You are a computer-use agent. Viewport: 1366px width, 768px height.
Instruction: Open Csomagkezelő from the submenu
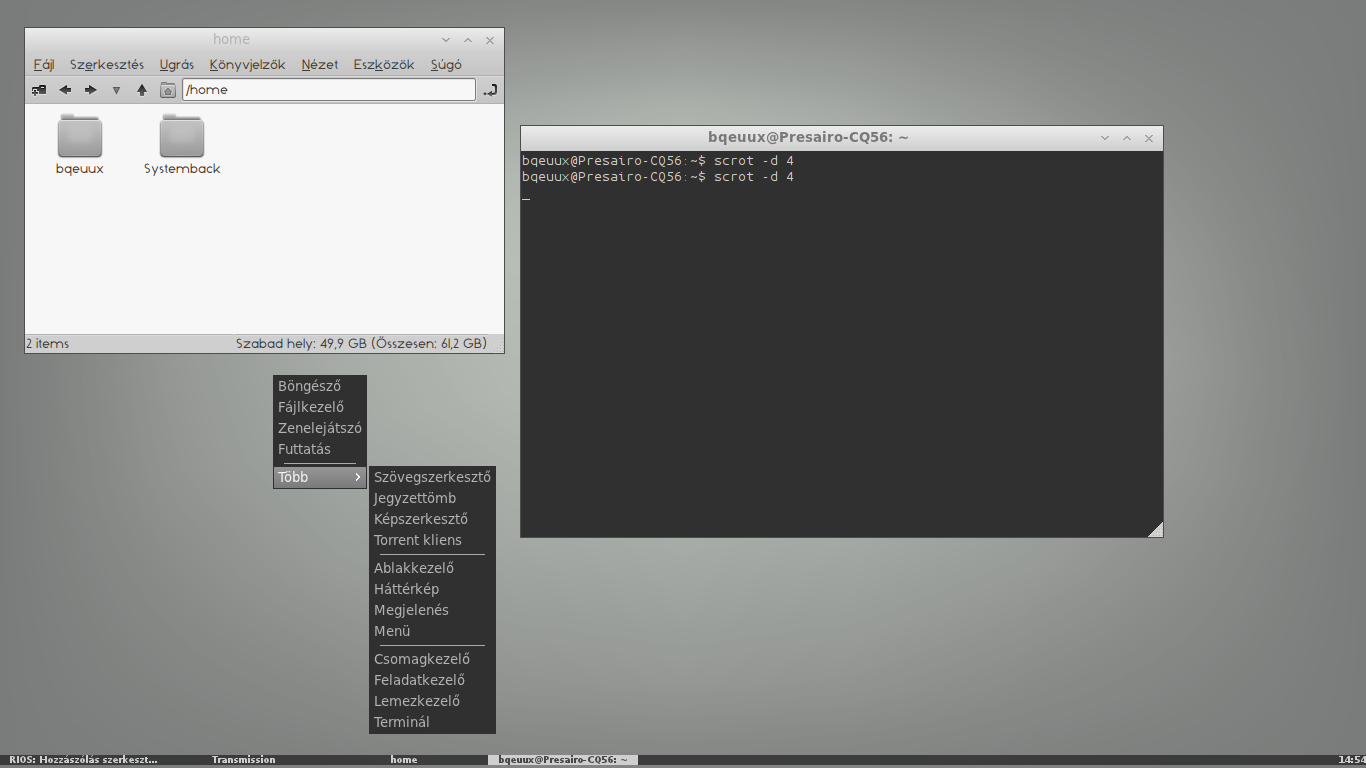pyautogui.click(x=432, y=659)
